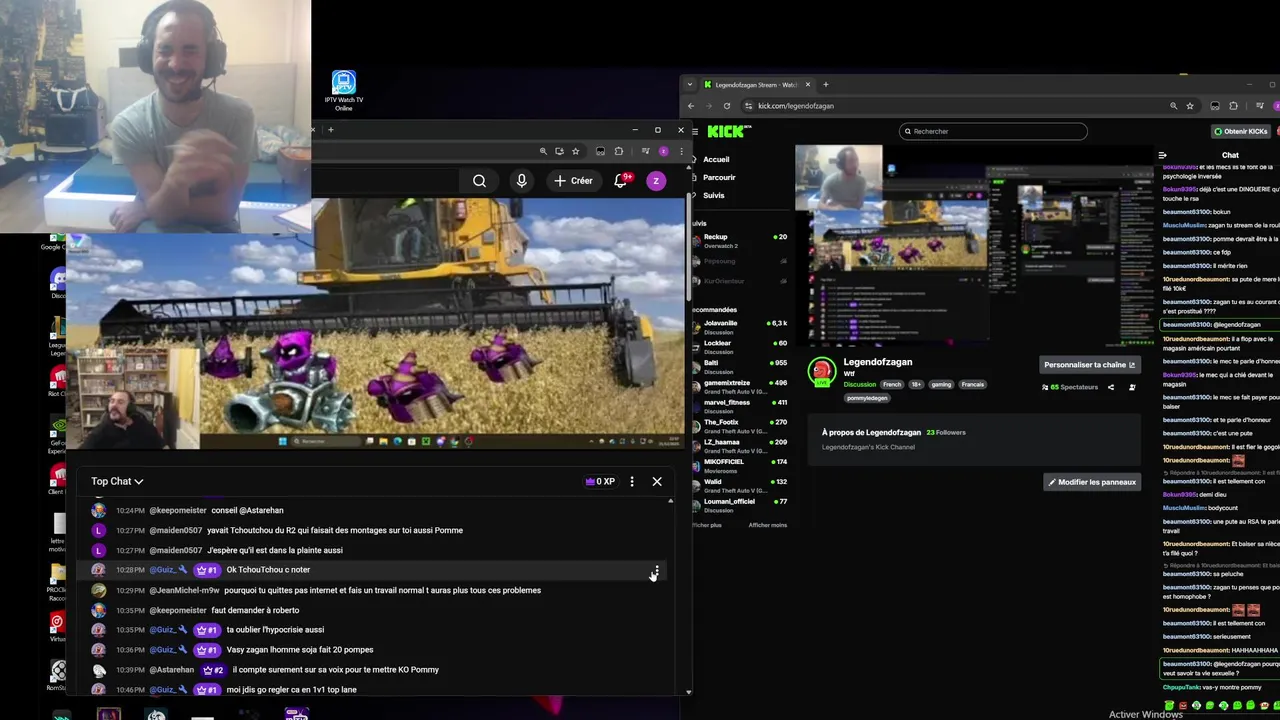This screenshot has width=1280, height=720.
Task: Open the YouTube notifications bell
Action: 621,181
